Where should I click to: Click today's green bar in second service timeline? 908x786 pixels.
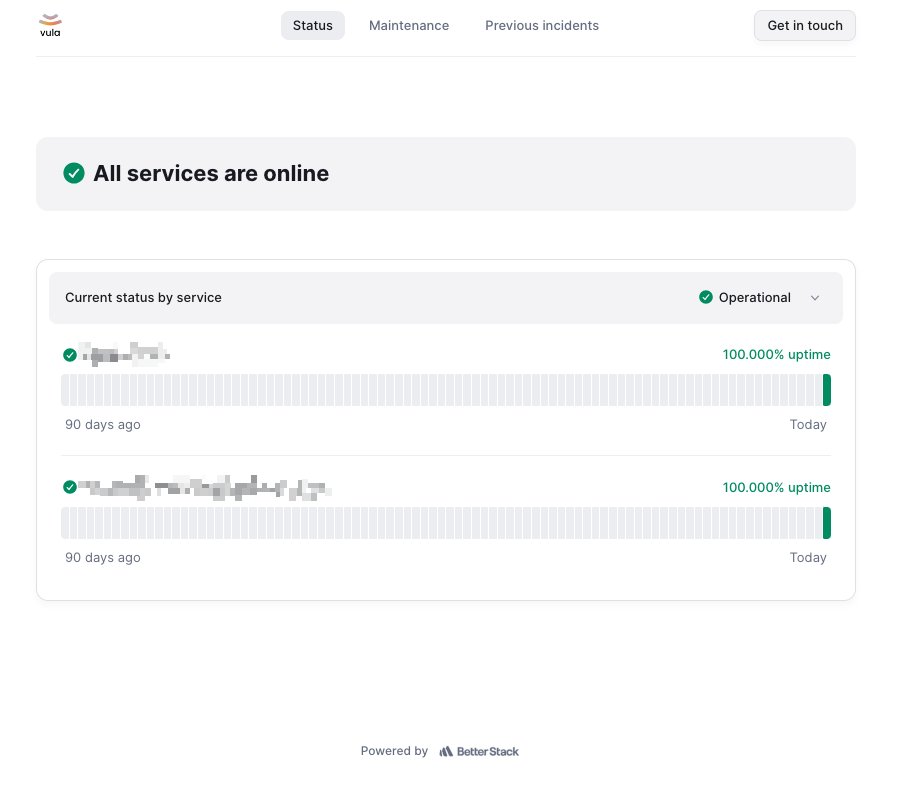click(x=827, y=522)
